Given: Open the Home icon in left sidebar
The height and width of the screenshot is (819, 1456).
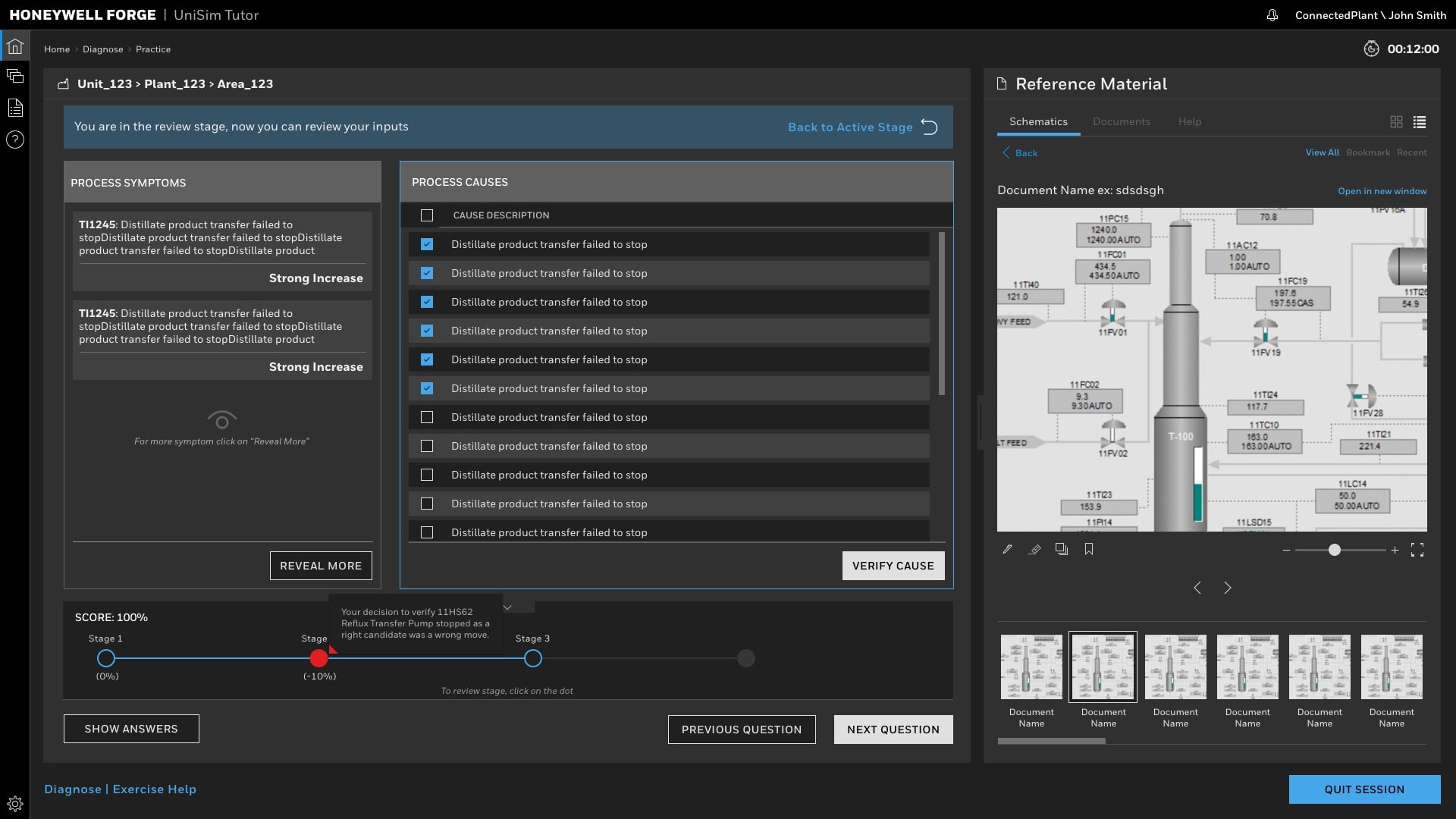Looking at the screenshot, I should 15,47.
